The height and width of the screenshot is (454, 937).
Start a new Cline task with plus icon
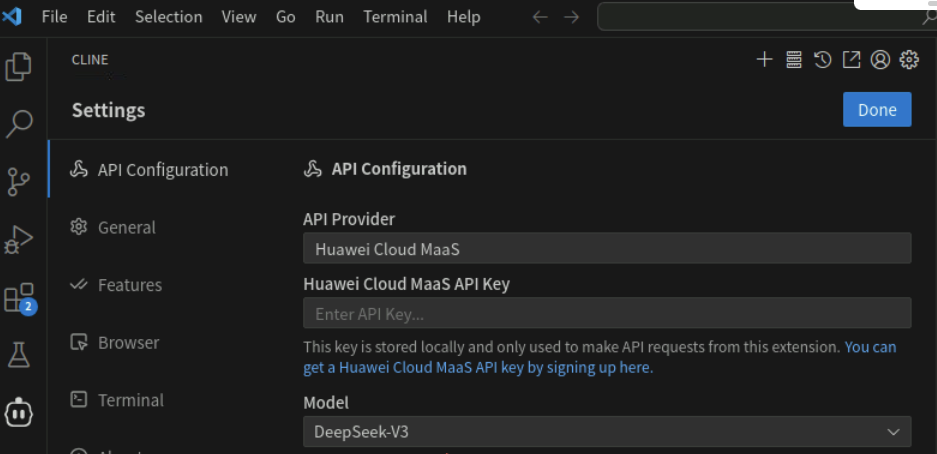pos(764,60)
